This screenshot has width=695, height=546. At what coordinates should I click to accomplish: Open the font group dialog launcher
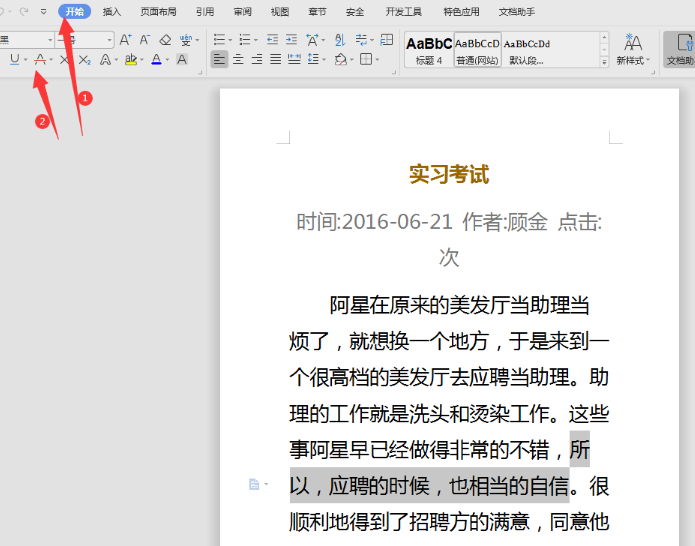(x=200, y=72)
